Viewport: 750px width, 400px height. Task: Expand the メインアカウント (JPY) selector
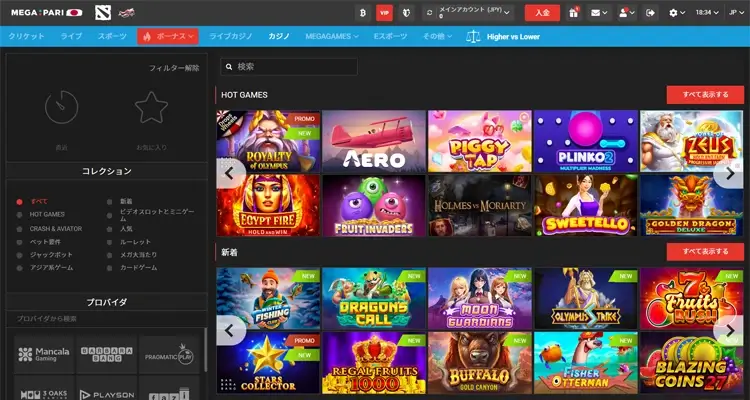pos(474,13)
